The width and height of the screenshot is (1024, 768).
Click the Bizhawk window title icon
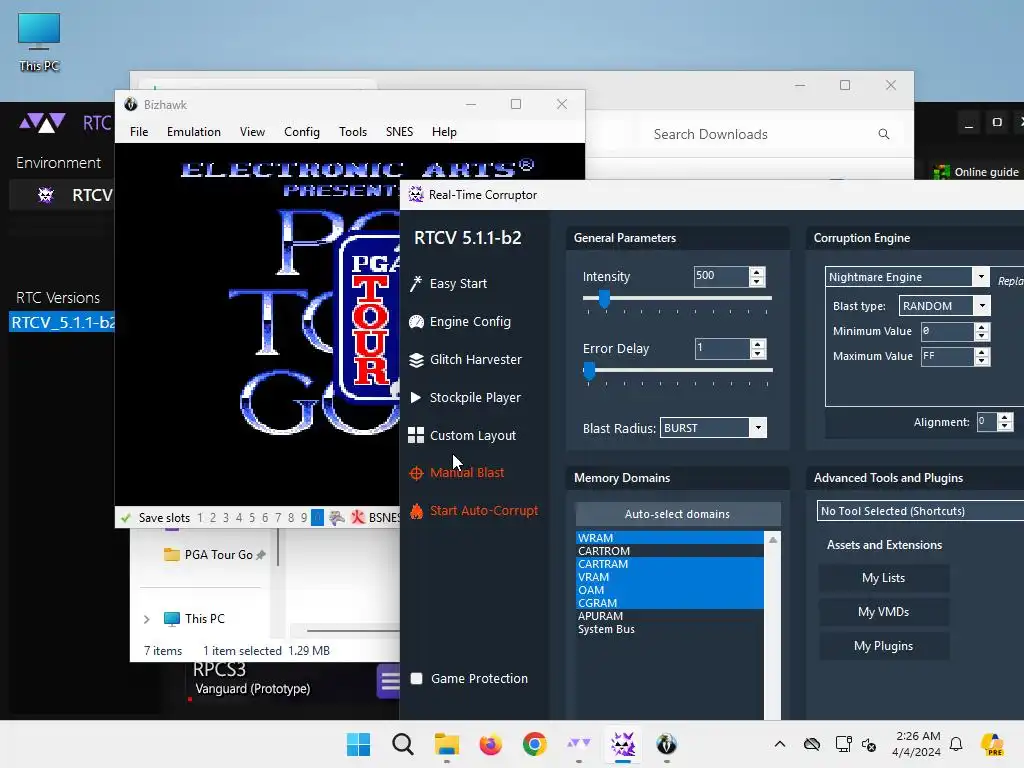131,104
